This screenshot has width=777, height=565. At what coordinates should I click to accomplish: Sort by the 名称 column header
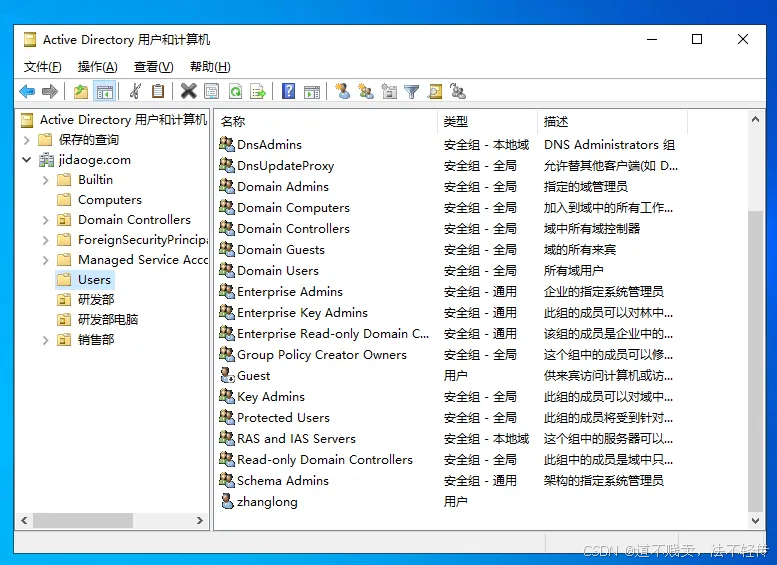[327, 121]
